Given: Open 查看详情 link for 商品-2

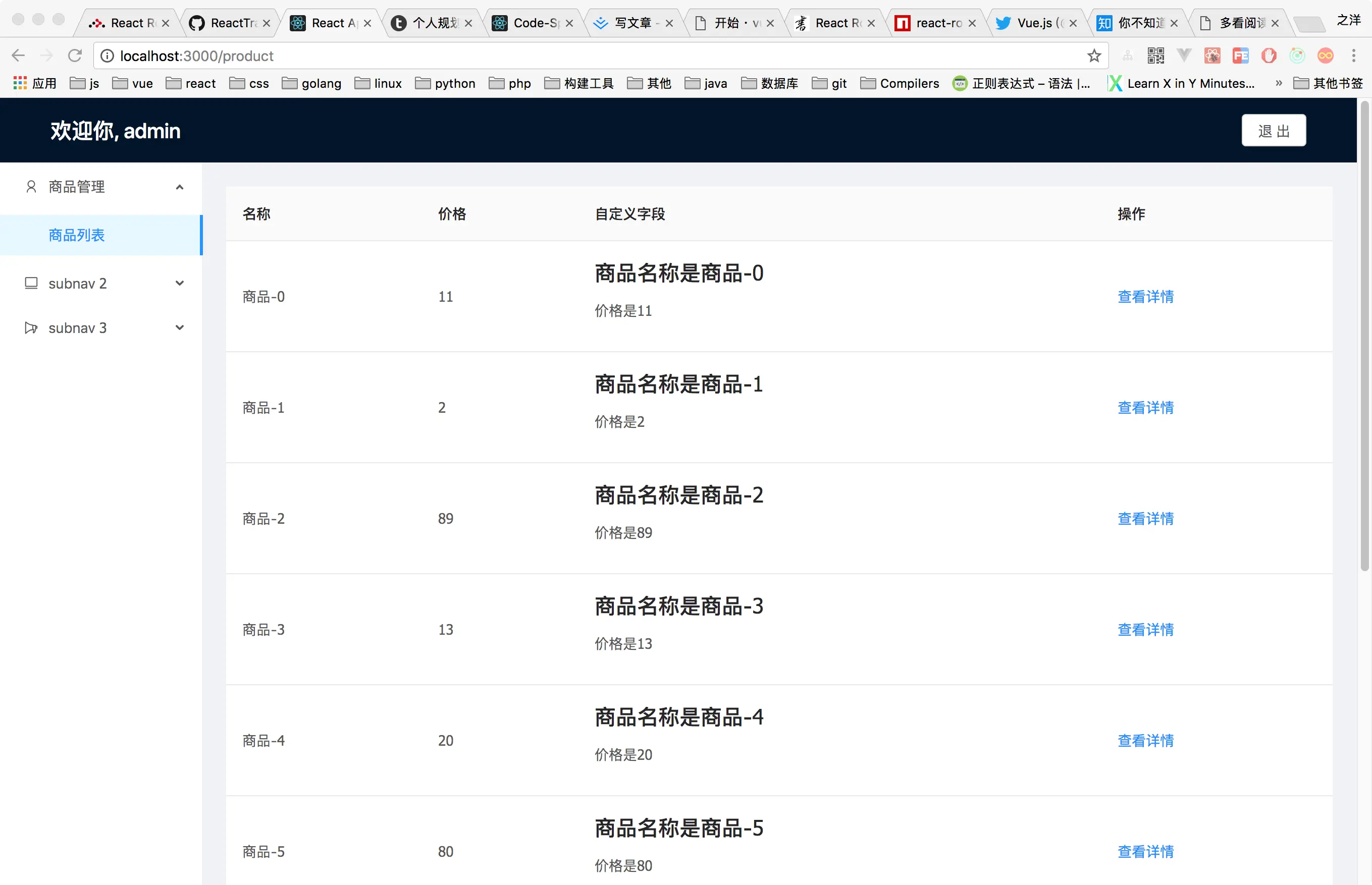Looking at the screenshot, I should coord(1145,518).
